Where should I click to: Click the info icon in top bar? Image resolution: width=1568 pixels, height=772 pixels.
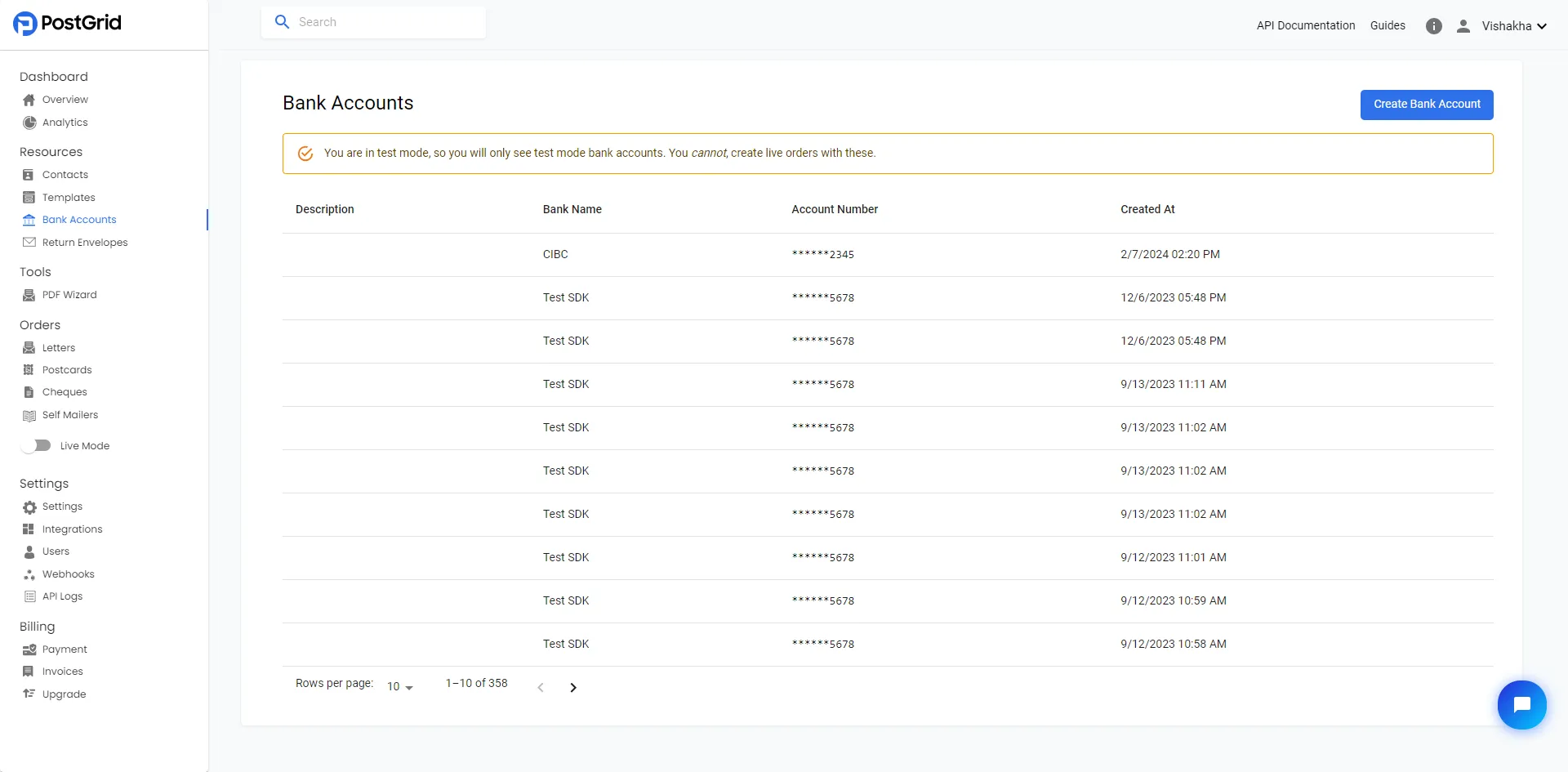(1434, 25)
